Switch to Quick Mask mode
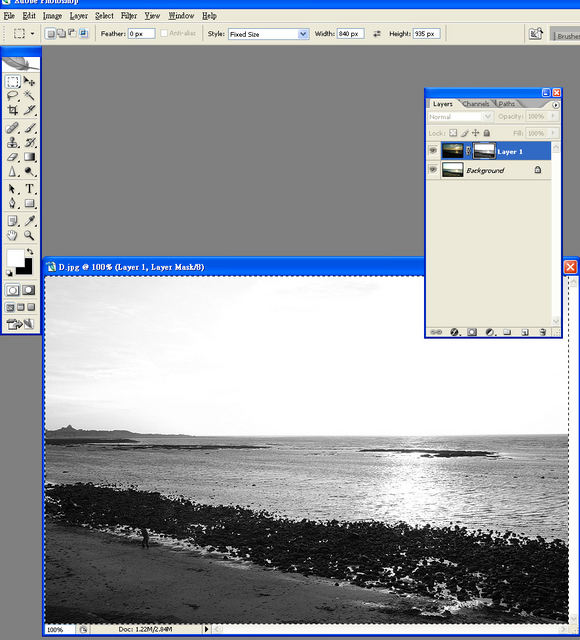This screenshot has height=640, width=580. tap(29, 290)
